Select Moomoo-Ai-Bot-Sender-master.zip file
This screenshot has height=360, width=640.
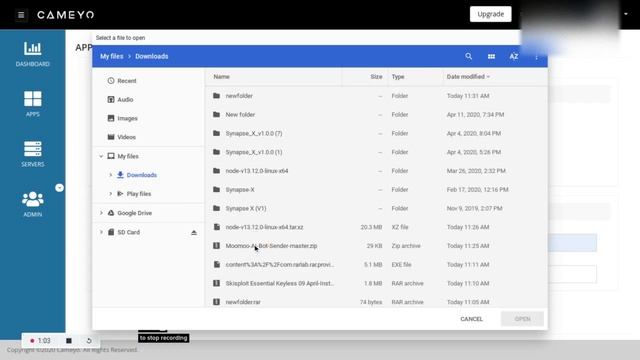tap(376, 246)
